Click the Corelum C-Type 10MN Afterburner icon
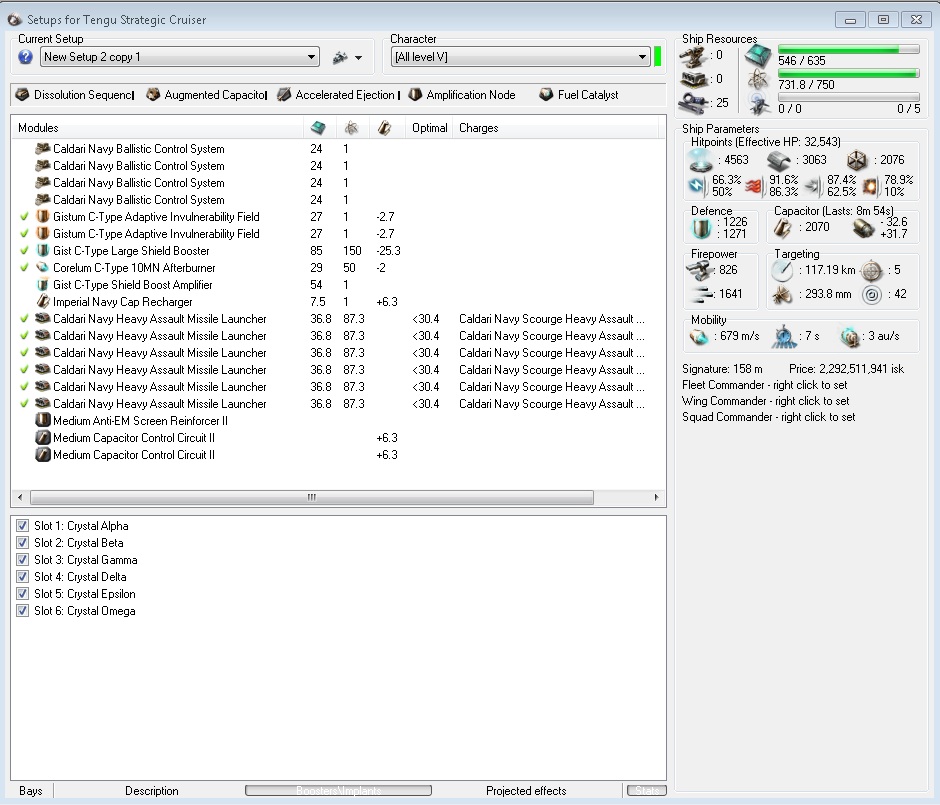This screenshot has width=940, height=805. pos(43,268)
